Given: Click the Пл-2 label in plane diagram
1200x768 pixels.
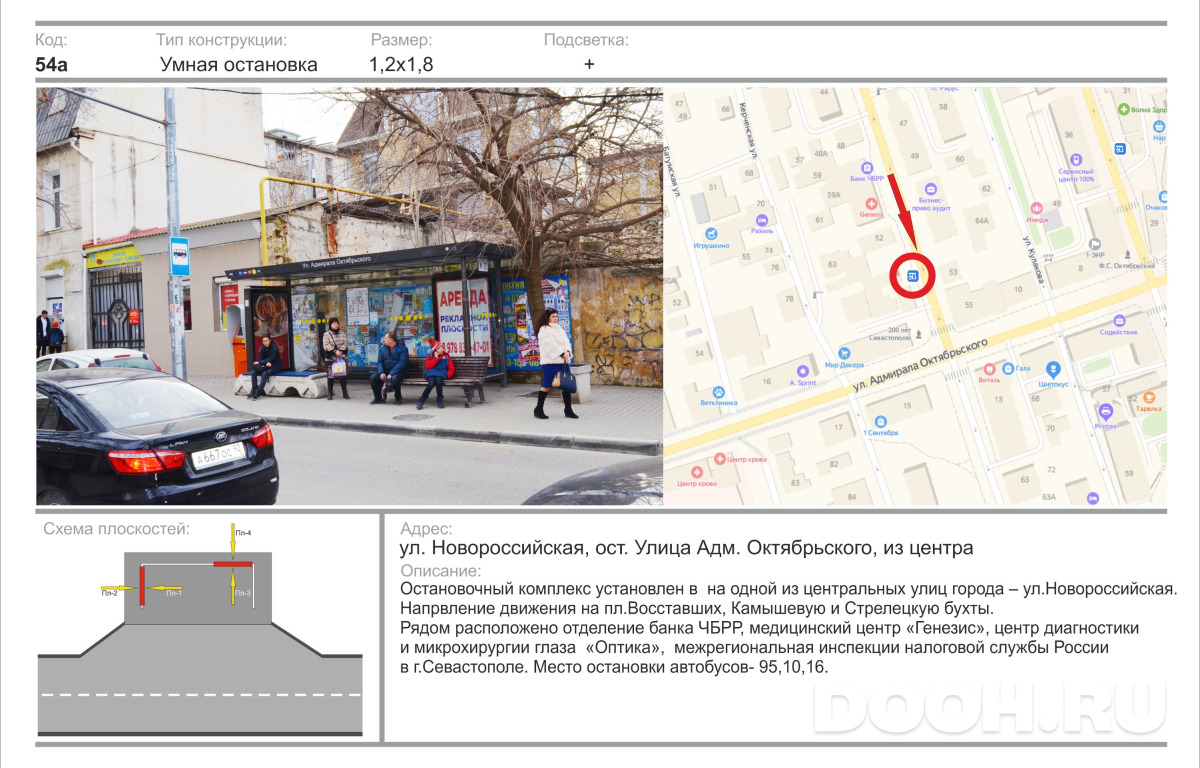Looking at the screenshot, I should (x=109, y=594).
